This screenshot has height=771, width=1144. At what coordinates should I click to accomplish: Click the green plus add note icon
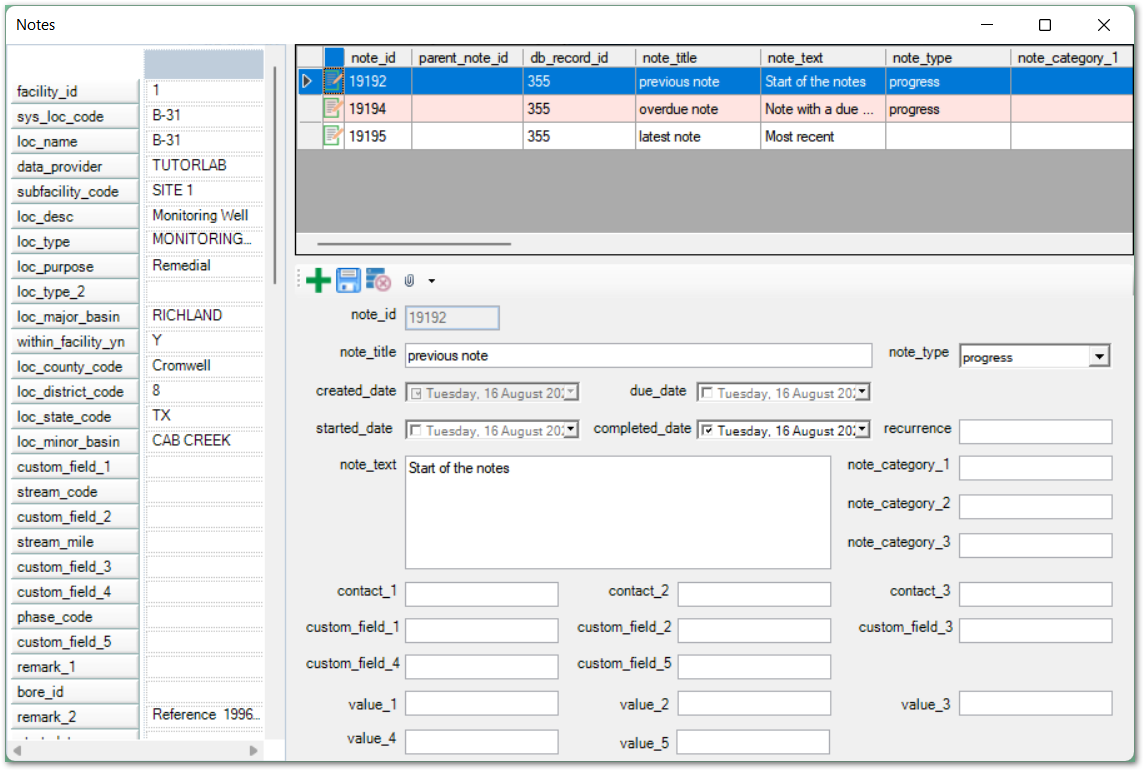tap(318, 281)
